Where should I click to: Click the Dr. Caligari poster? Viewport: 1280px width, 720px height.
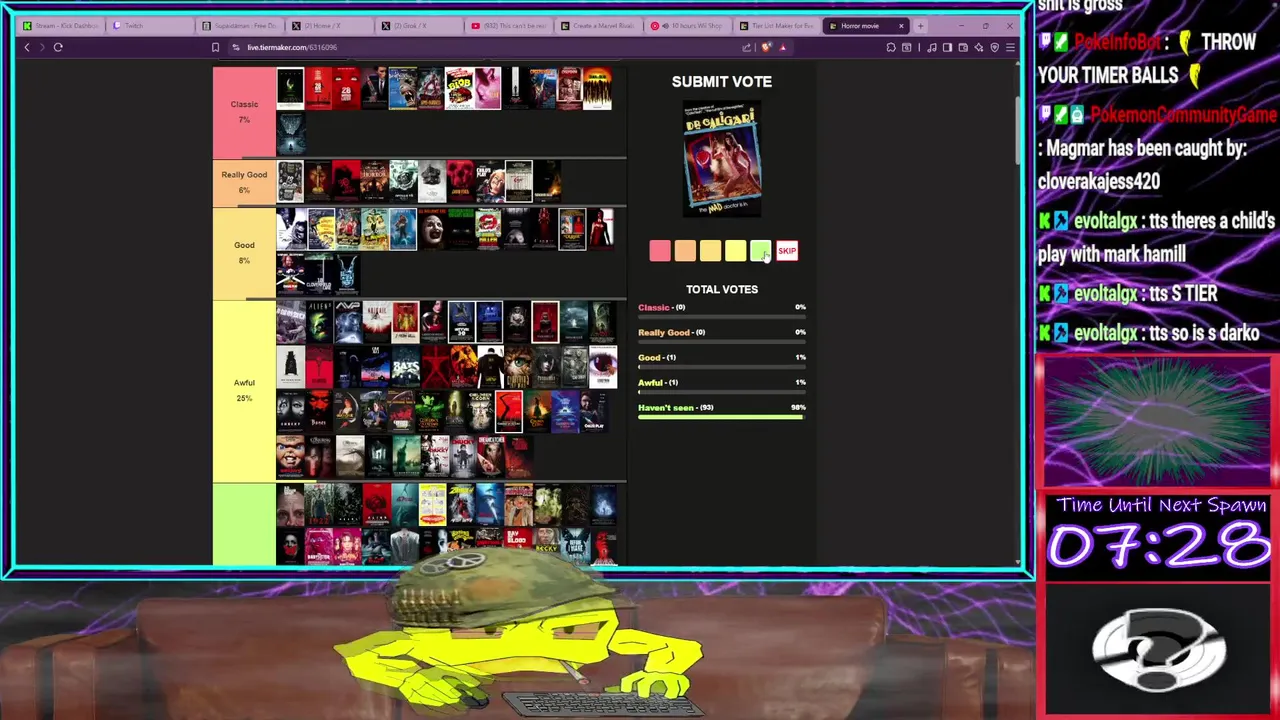722,158
